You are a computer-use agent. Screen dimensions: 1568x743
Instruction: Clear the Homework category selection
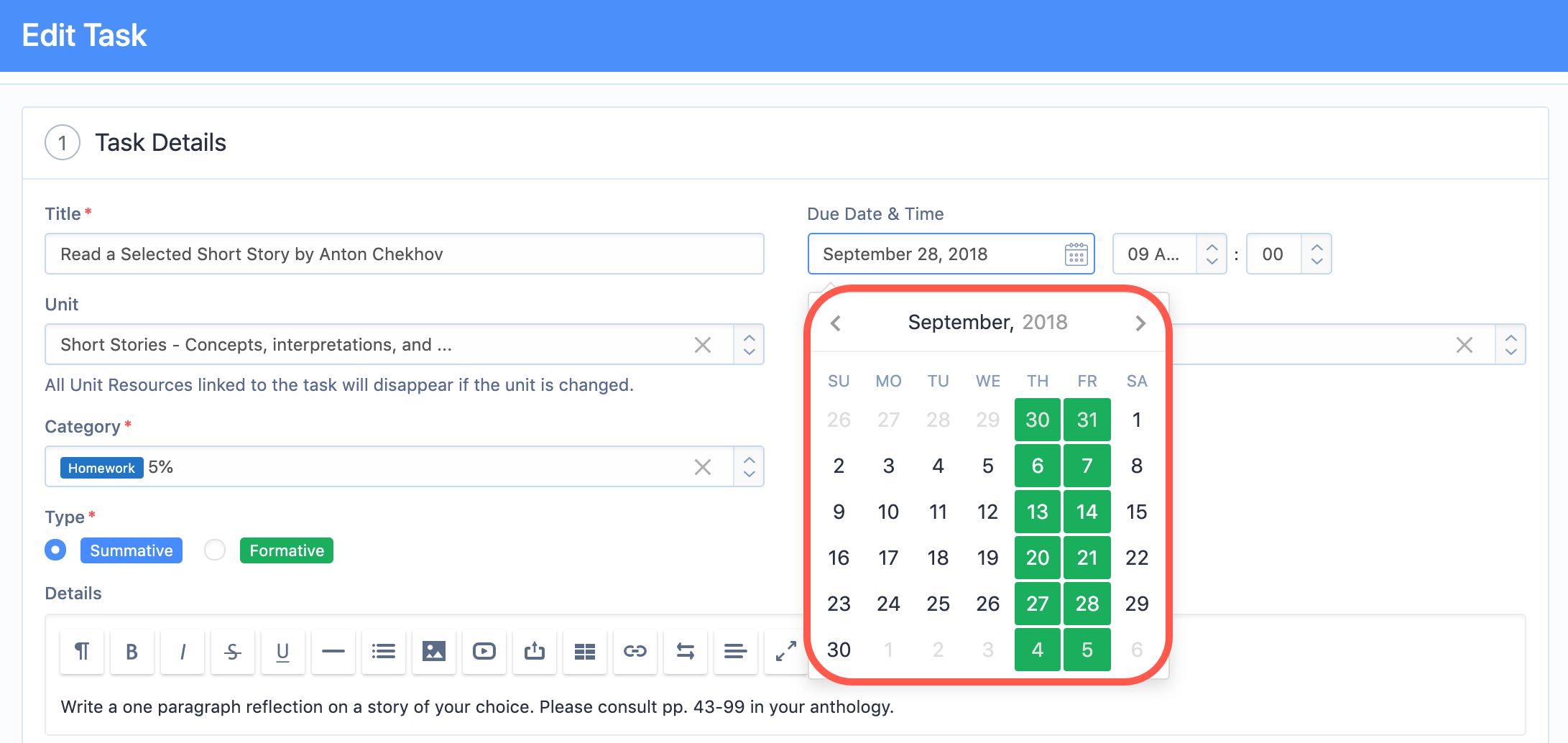click(x=703, y=467)
